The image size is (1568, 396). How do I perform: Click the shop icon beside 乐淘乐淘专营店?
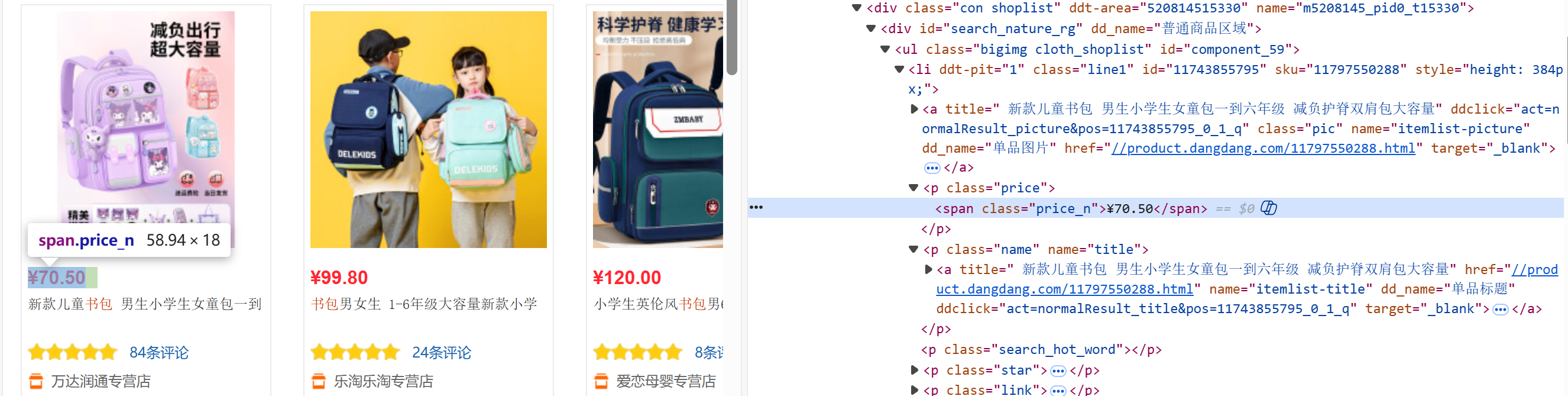pyautogui.click(x=318, y=381)
